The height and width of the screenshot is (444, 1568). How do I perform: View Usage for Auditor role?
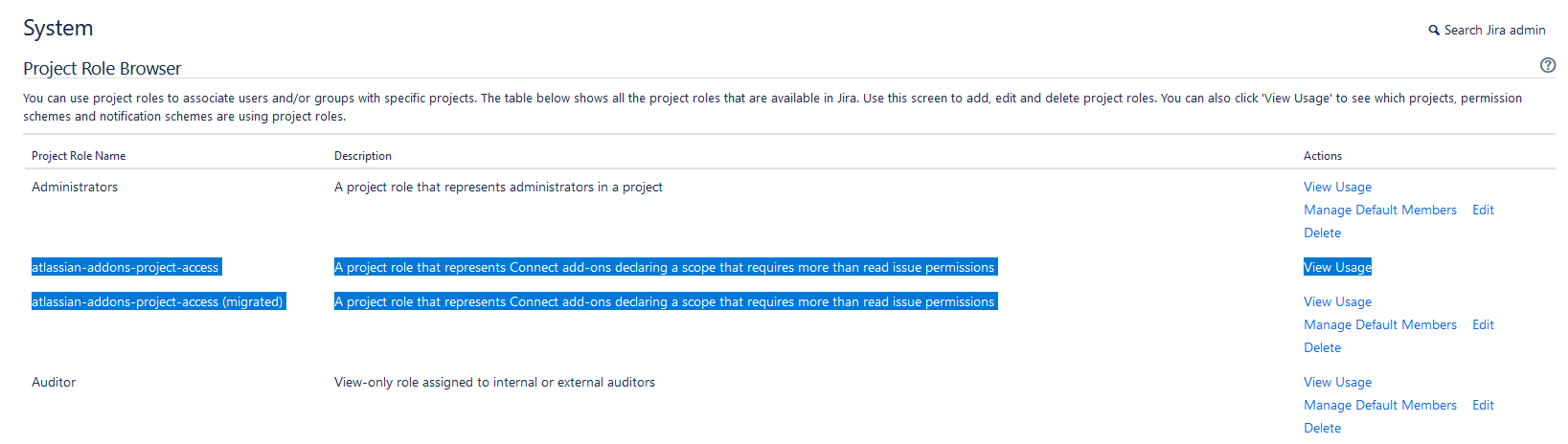tap(1337, 382)
